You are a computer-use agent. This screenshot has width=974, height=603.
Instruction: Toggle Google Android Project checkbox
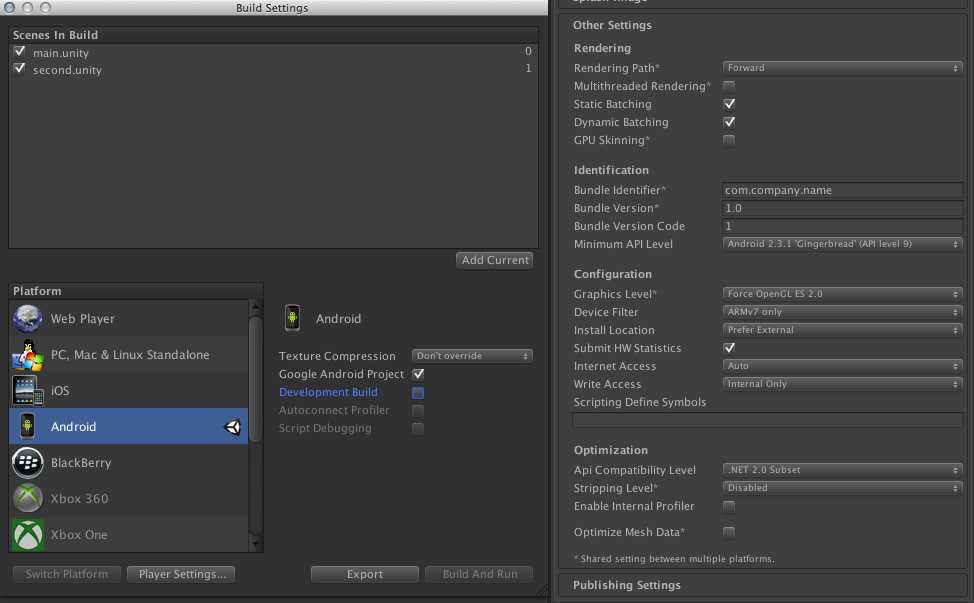pos(418,374)
